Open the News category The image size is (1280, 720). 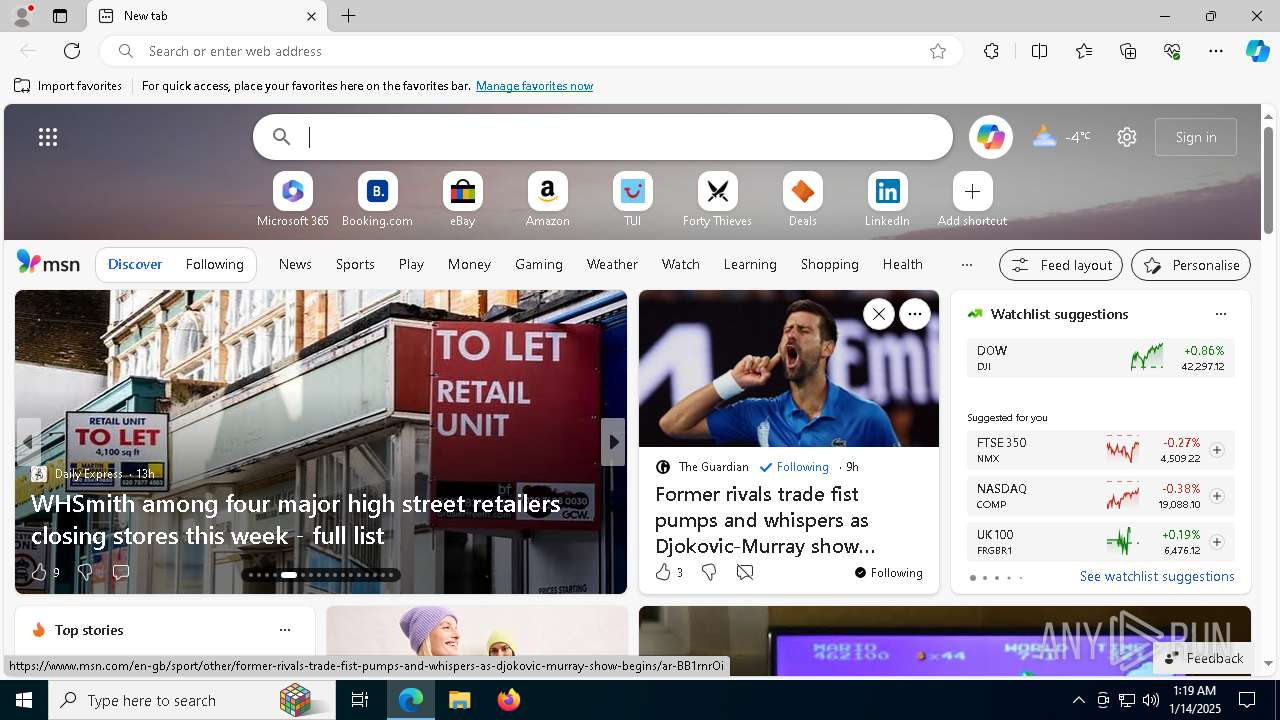[x=295, y=264]
